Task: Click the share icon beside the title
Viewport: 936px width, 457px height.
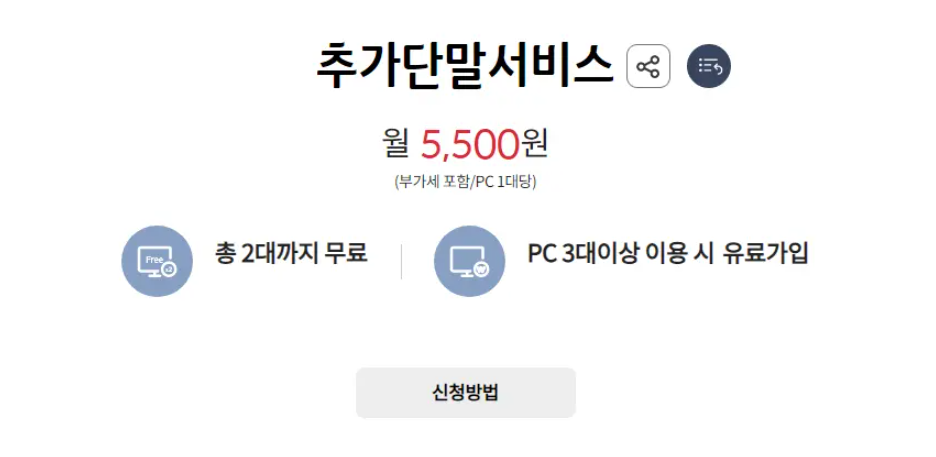Action: click(648, 66)
